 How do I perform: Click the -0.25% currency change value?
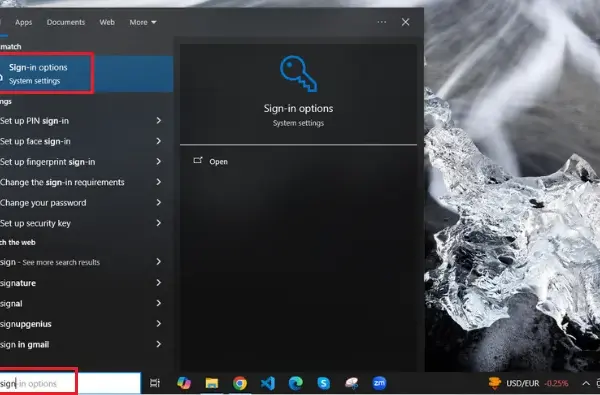point(556,383)
